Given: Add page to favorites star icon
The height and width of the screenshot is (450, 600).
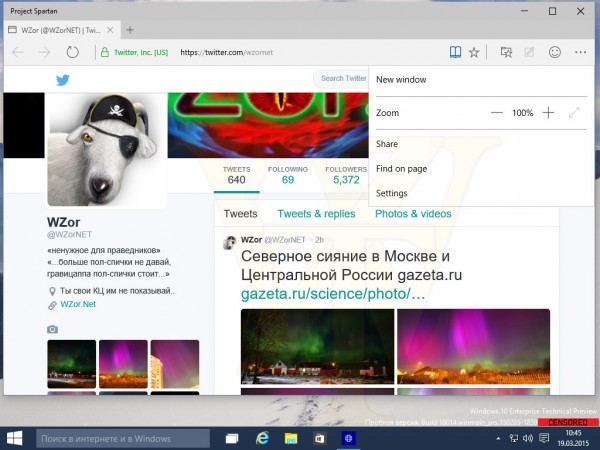Looking at the screenshot, I should click(475, 52).
